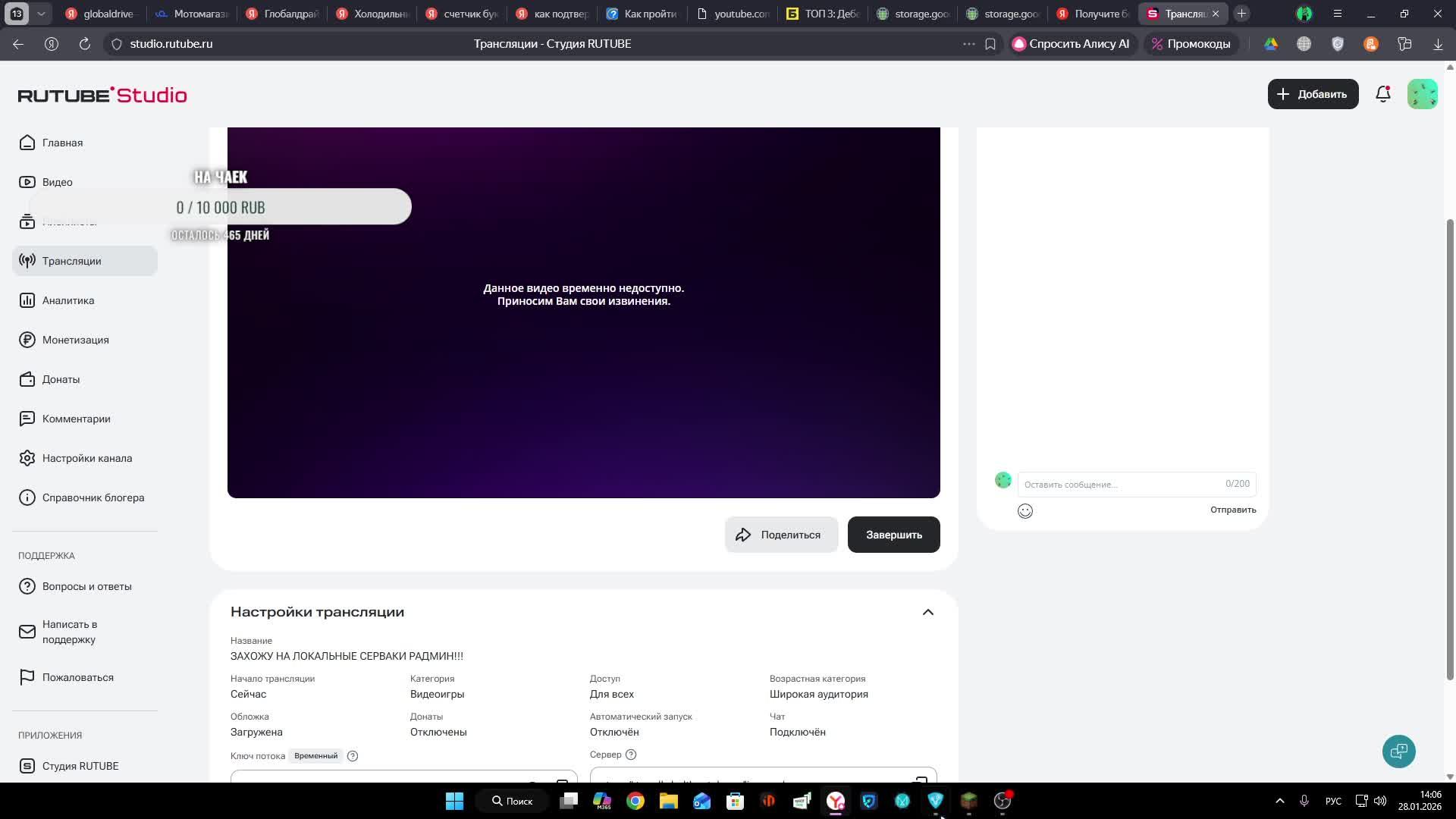Click help icon next to Ключ потока

[x=352, y=756]
